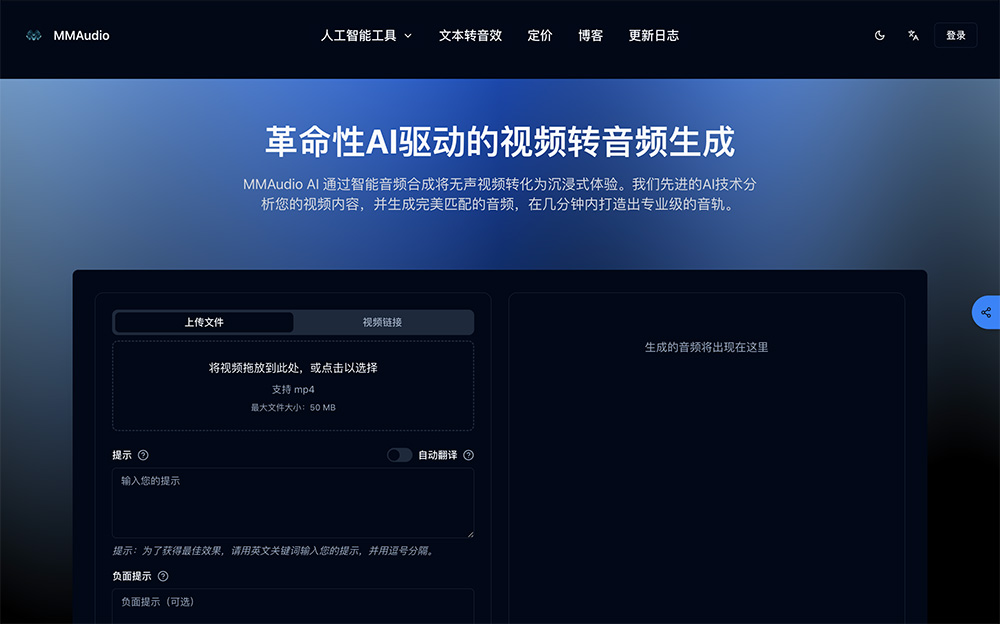1000x624 pixels.
Task: Click the 最大文件大小: 50 MB text
Action: click(x=293, y=408)
